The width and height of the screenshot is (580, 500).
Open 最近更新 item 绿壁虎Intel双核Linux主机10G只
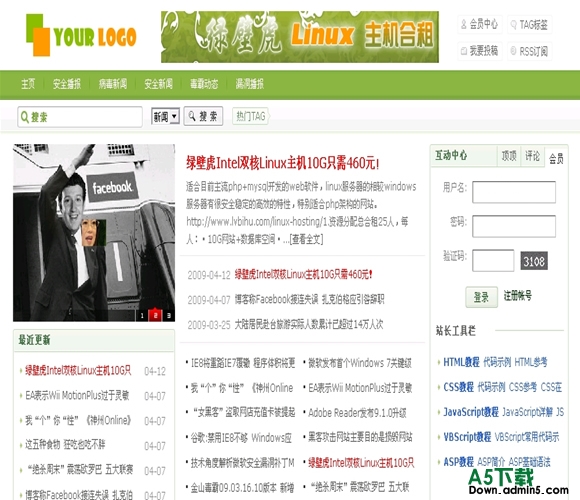coord(78,371)
